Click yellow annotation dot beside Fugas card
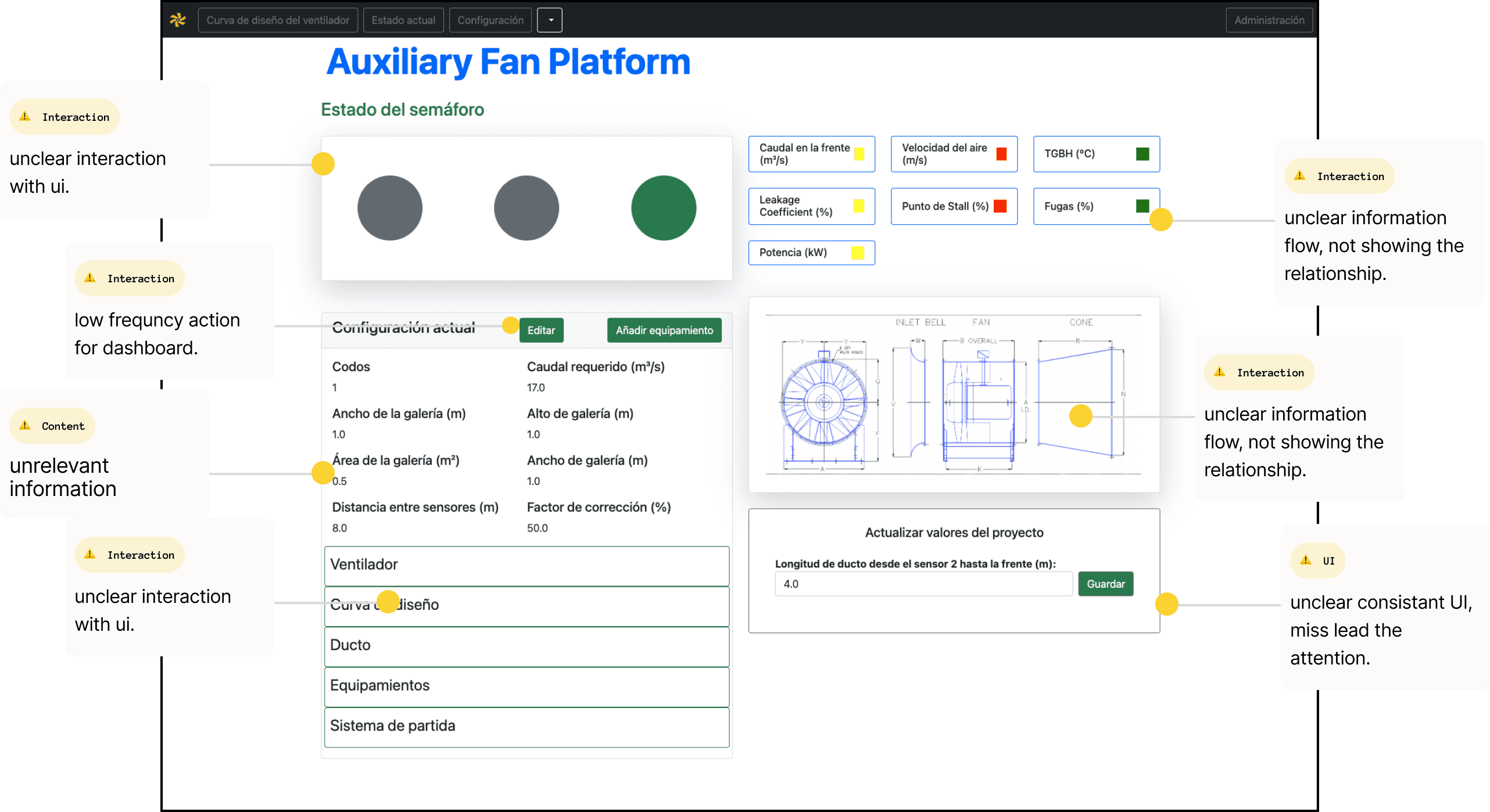Viewport: 1490px width, 812px height. pyautogui.click(x=1161, y=220)
